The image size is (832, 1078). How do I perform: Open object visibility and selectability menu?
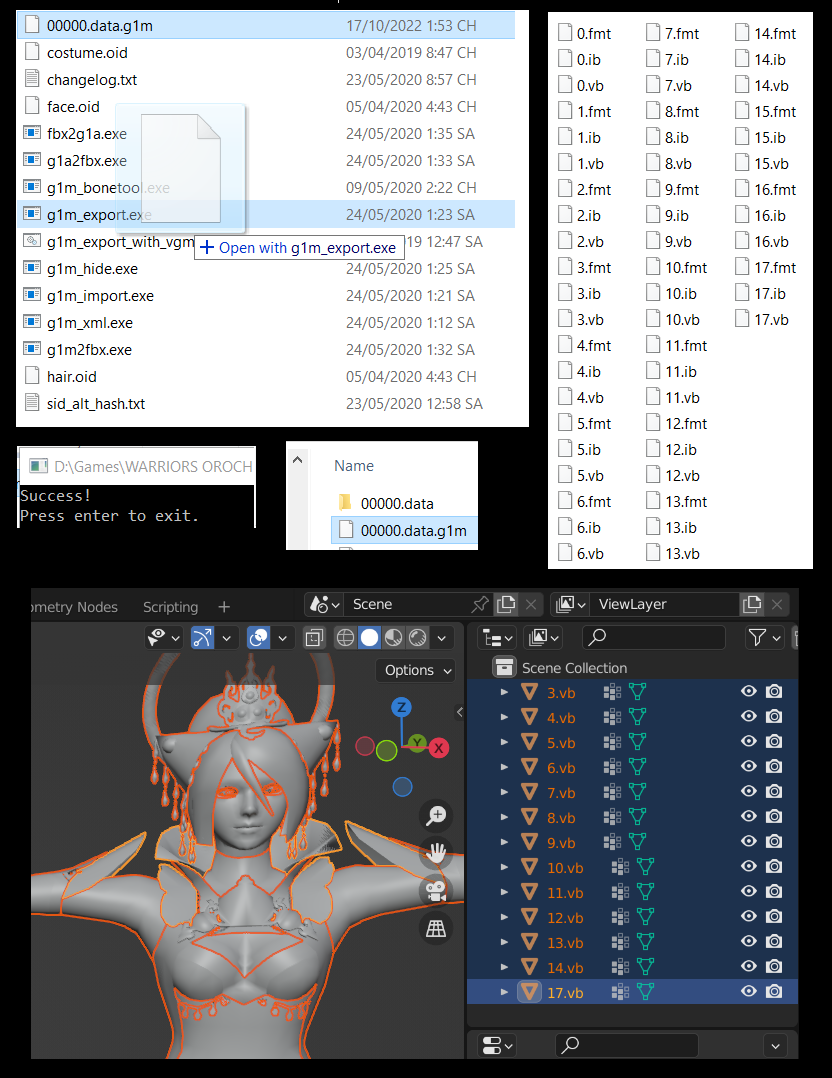[x=164, y=638]
